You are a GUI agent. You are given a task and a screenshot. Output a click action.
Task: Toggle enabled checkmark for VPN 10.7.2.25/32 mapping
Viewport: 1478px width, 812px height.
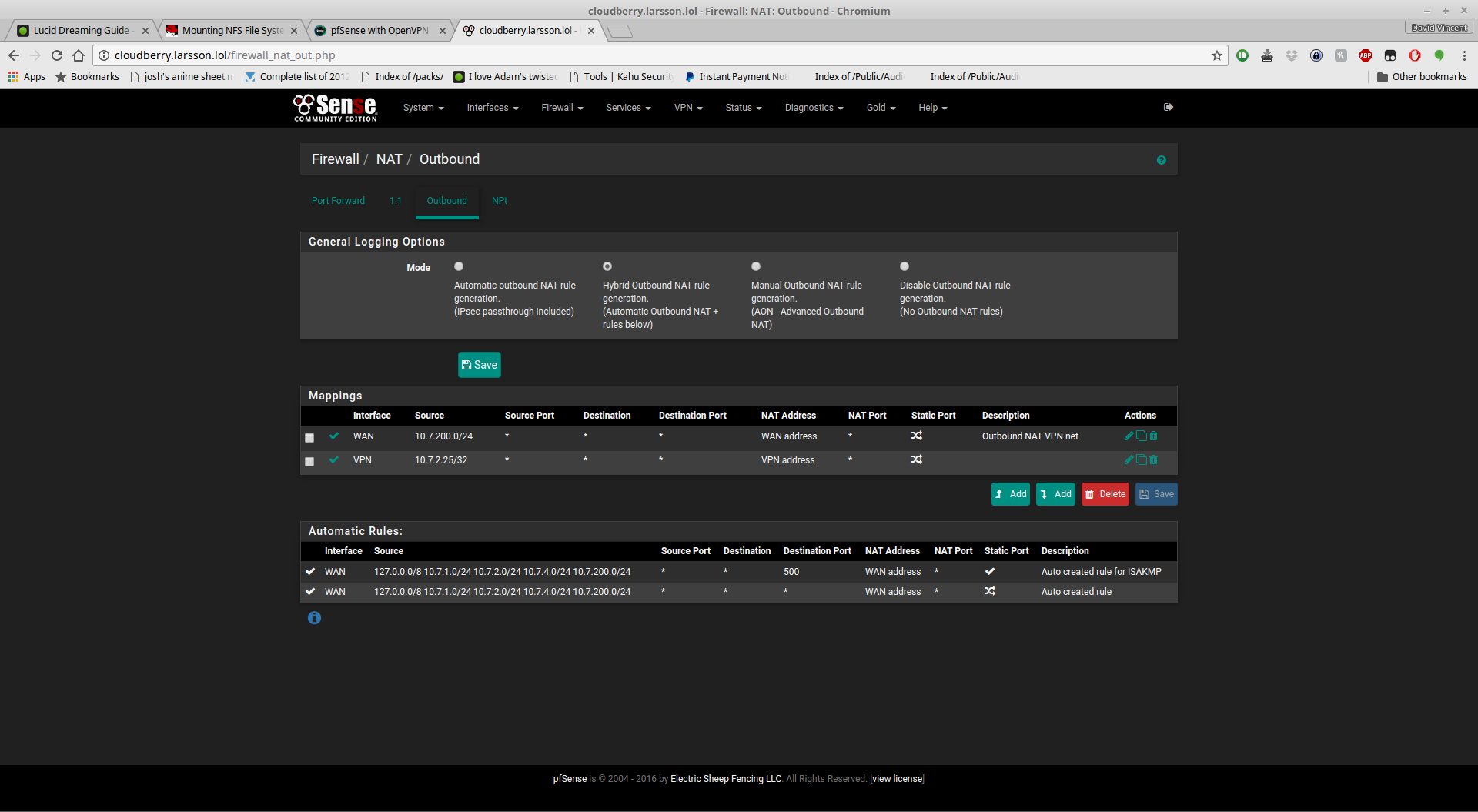point(334,459)
